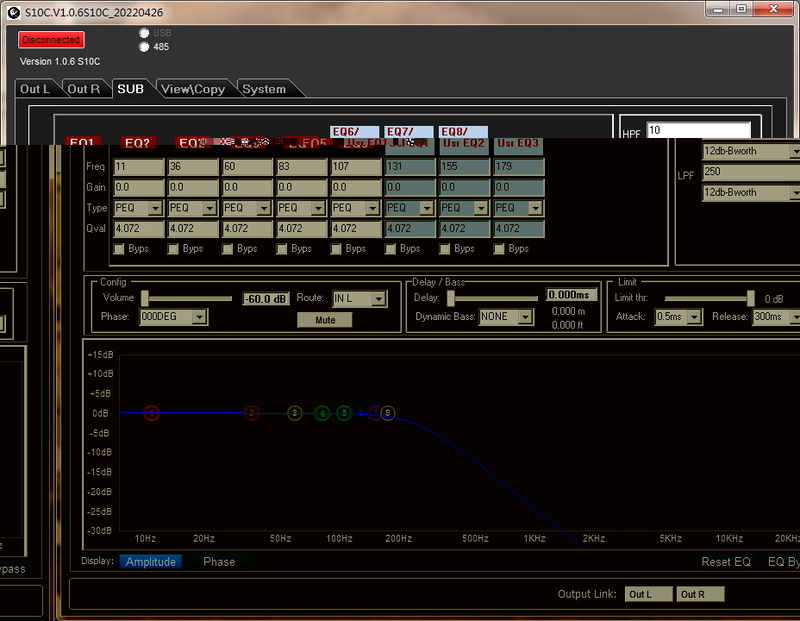
Task: Click the Usr EQ3 header button
Action: (518, 144)
